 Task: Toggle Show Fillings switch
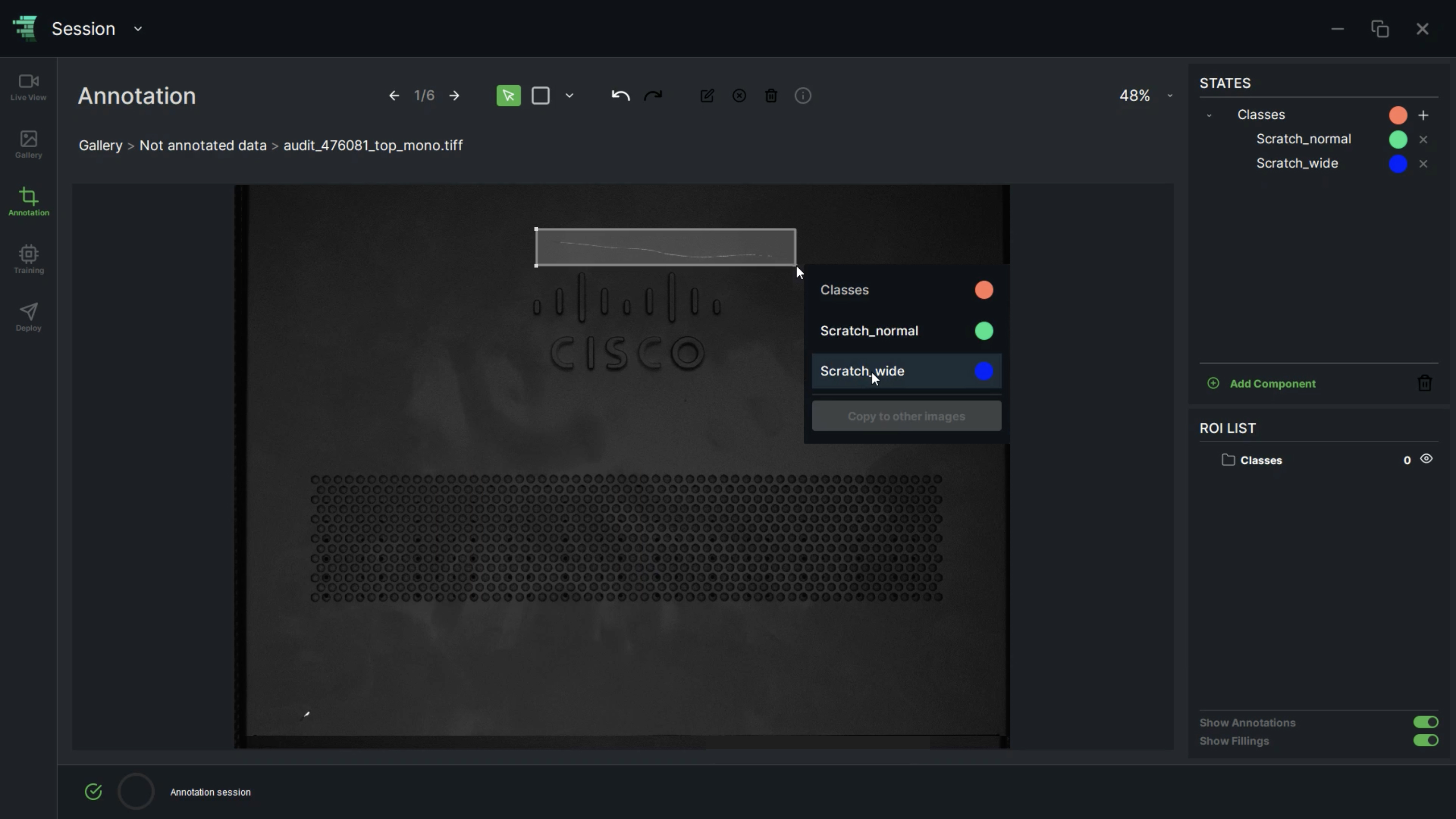(x=1426, y=741)
